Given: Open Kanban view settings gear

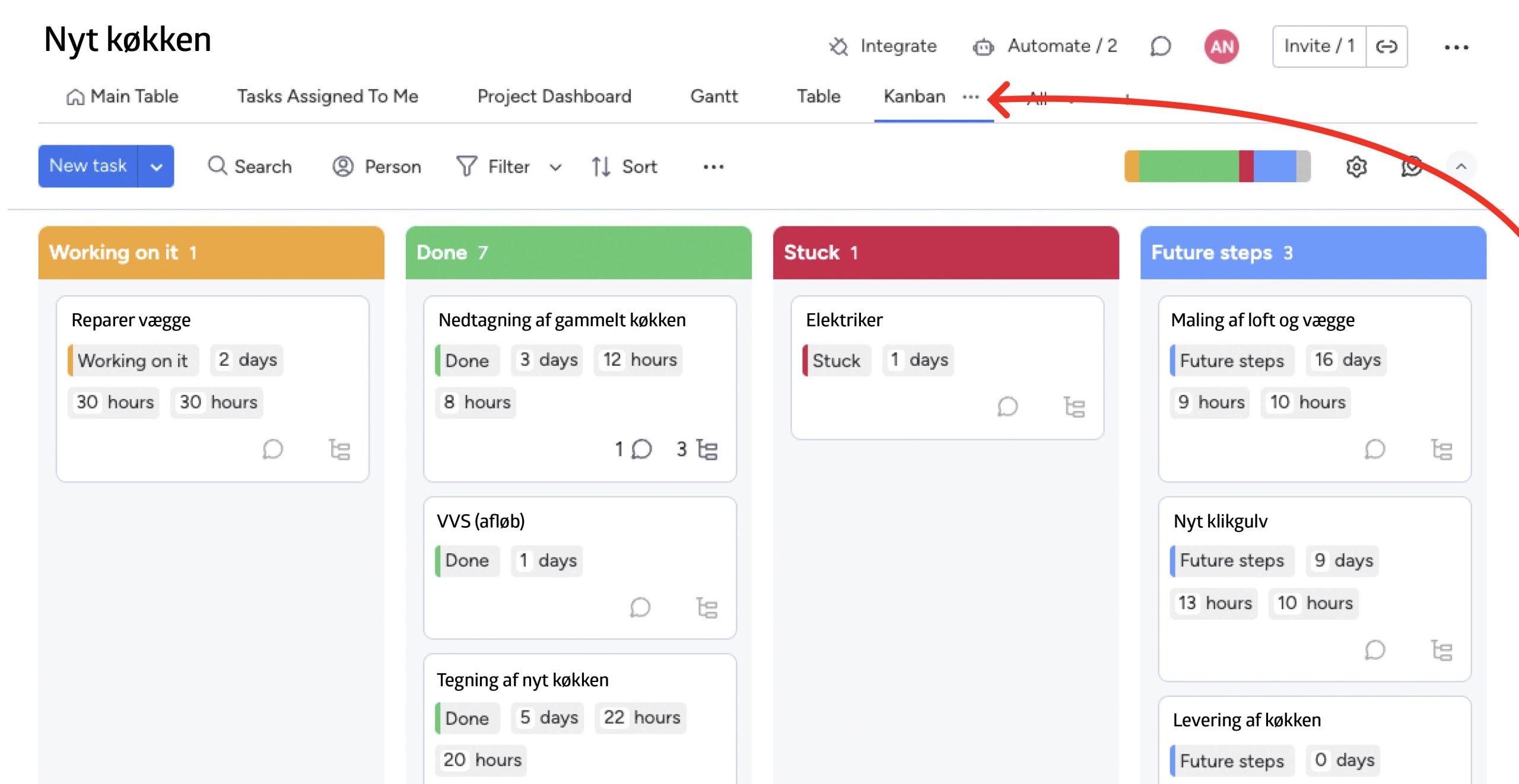Looking at the screenshot, I should (1356, 167).
